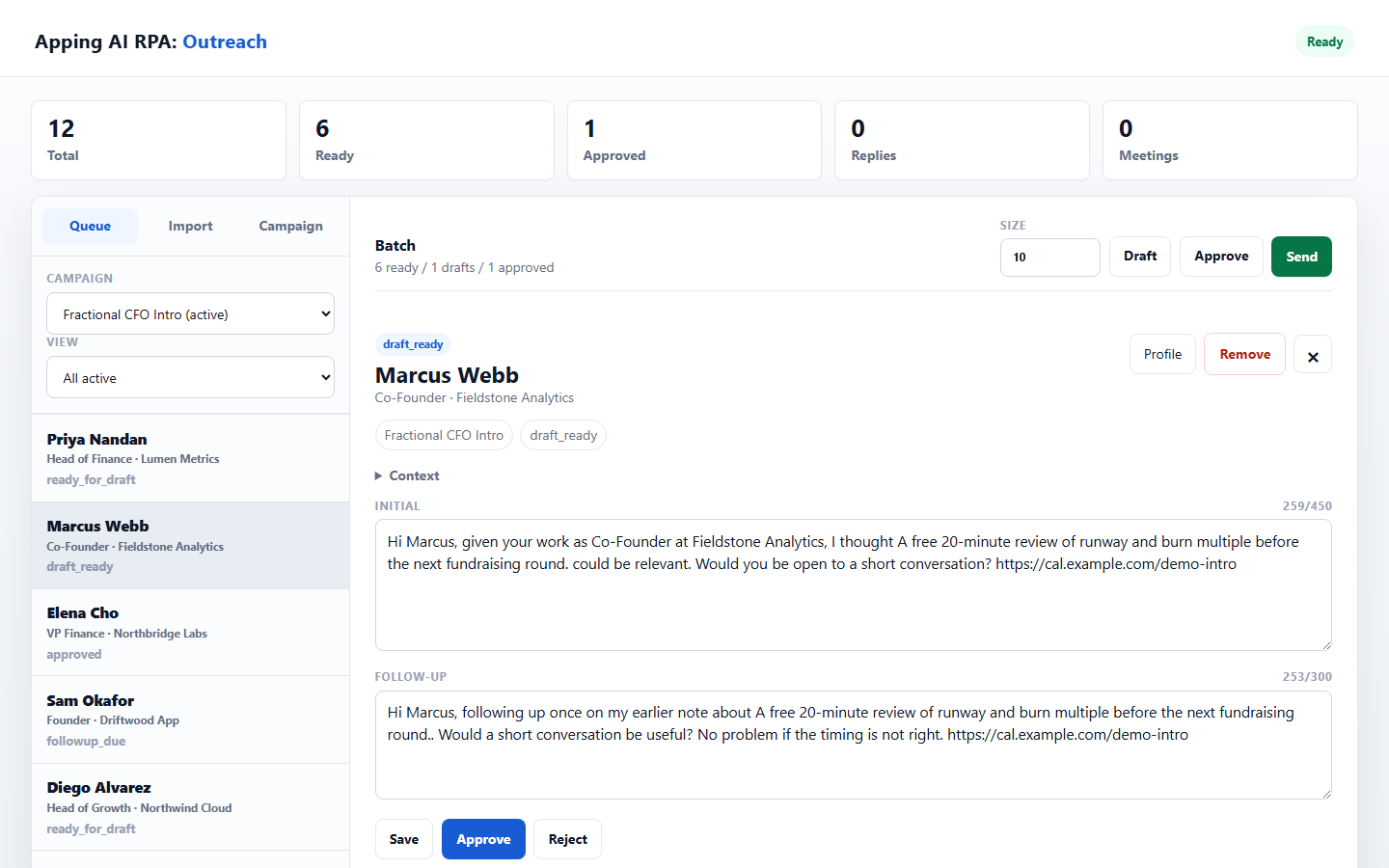Open Marcus Webb's Profile

click(x=1162, y=354)
